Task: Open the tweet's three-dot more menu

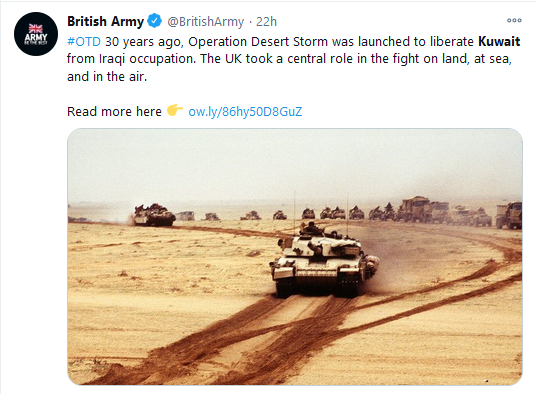Action: click(514, 21)
